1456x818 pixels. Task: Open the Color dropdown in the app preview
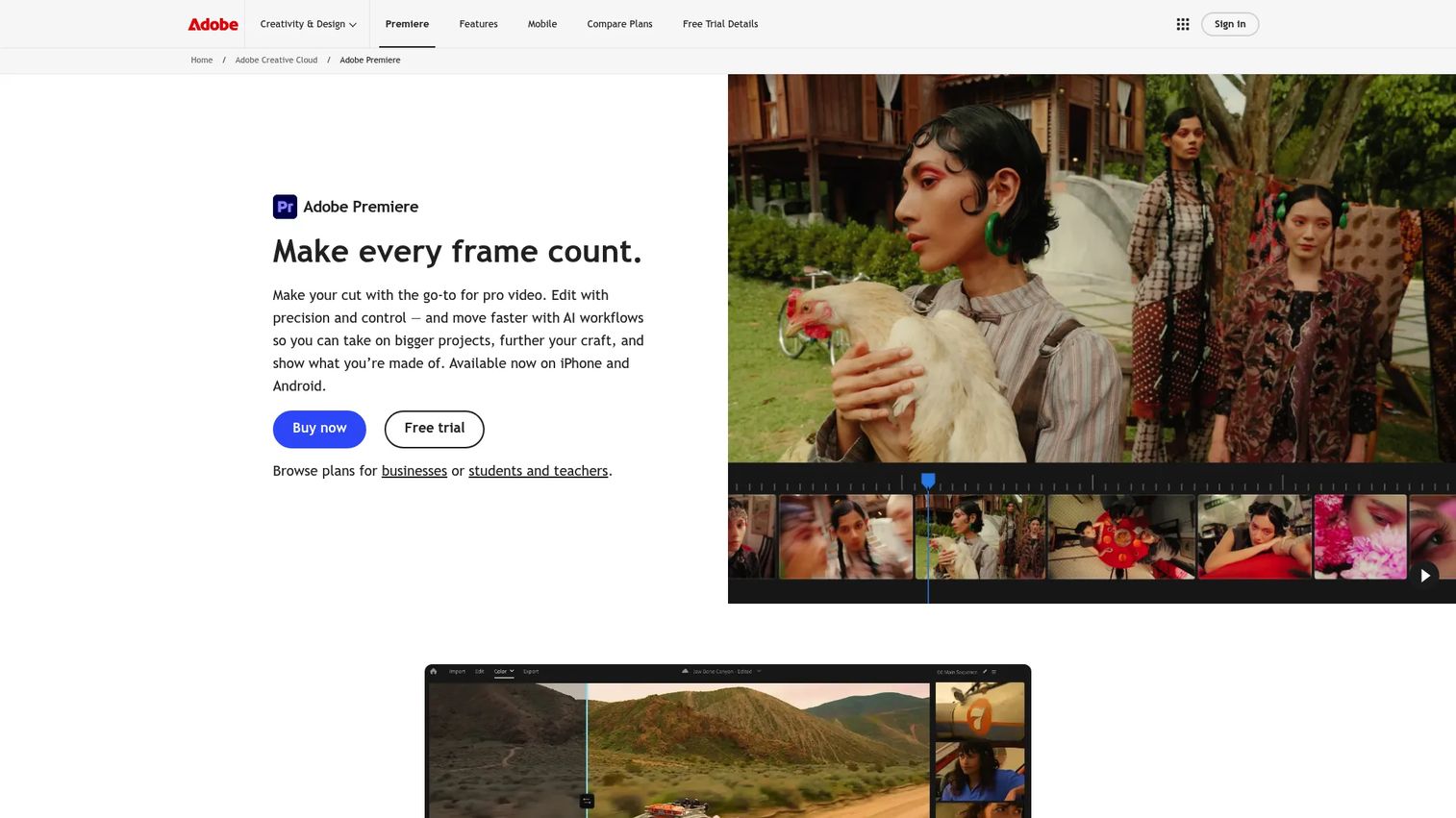pos(504,671)
